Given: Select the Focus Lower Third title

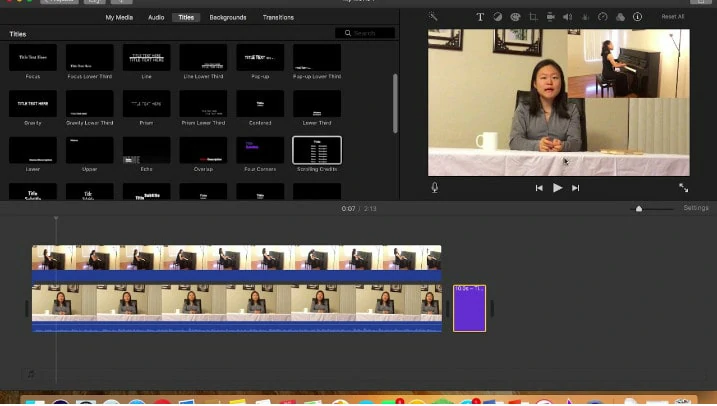Looking at the screenshot, I should pyautogui.click(x=90, y=57).
